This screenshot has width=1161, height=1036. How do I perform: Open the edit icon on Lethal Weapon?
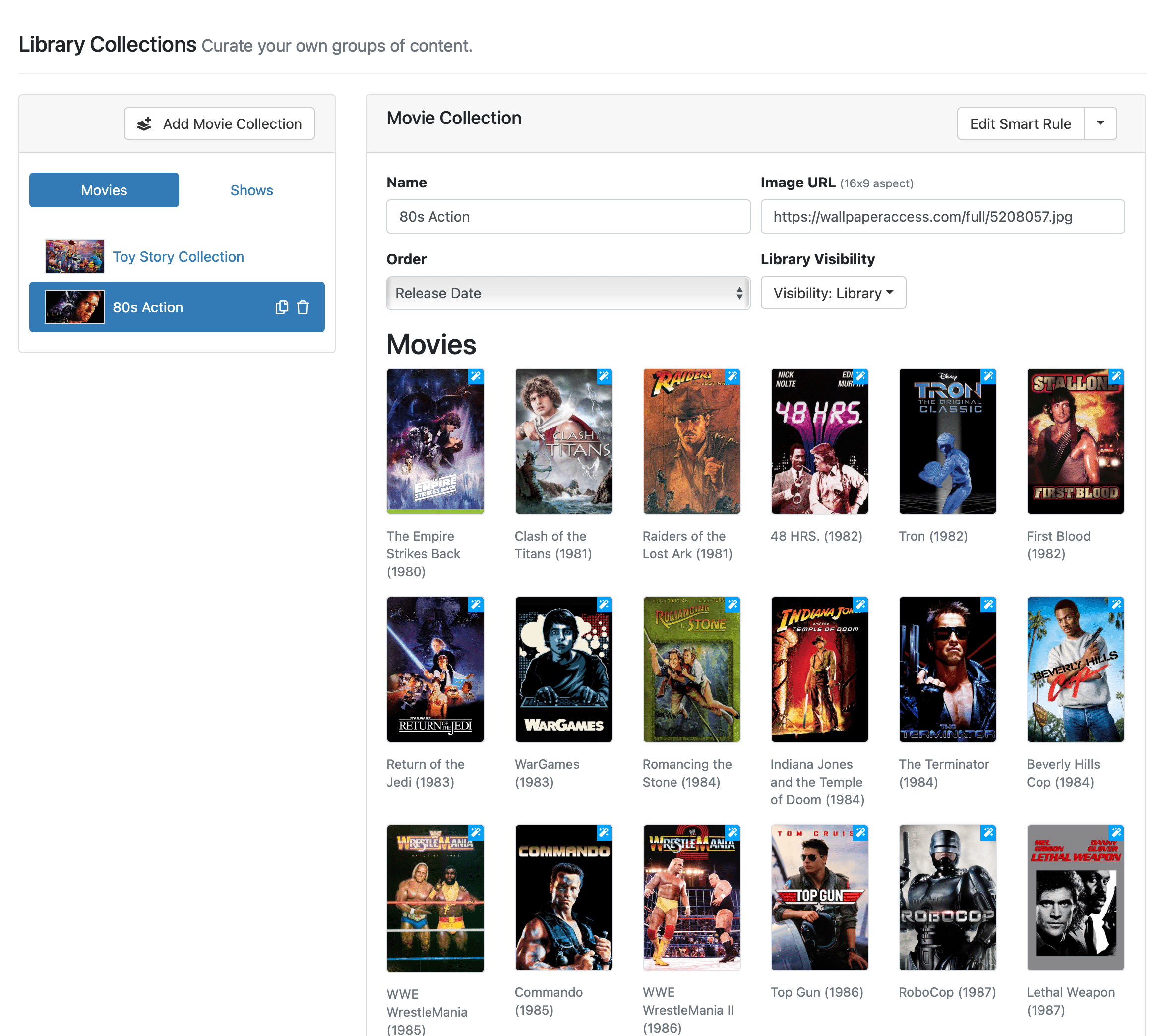(1116, 833)
